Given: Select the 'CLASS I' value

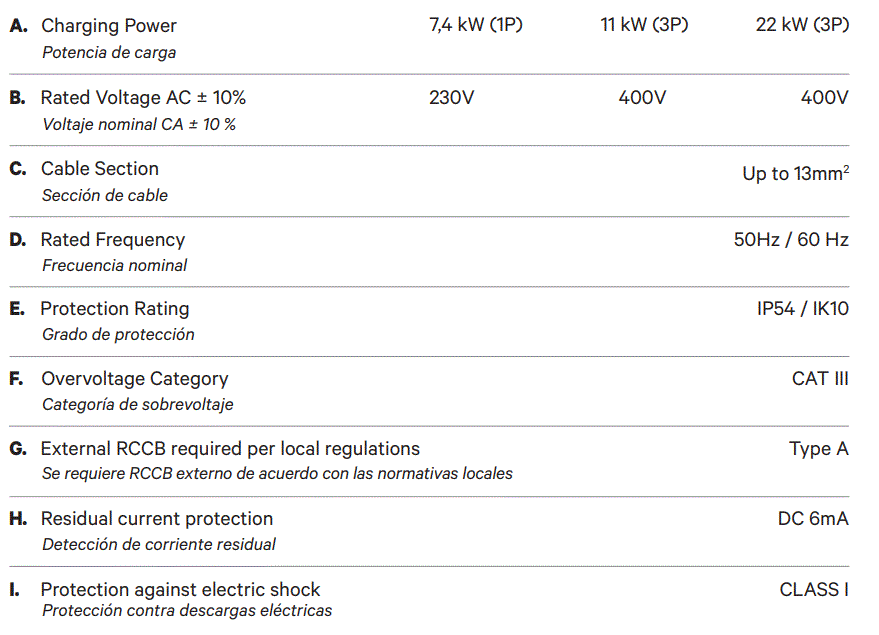Looking at the screenshot, I should click(814, 589).
